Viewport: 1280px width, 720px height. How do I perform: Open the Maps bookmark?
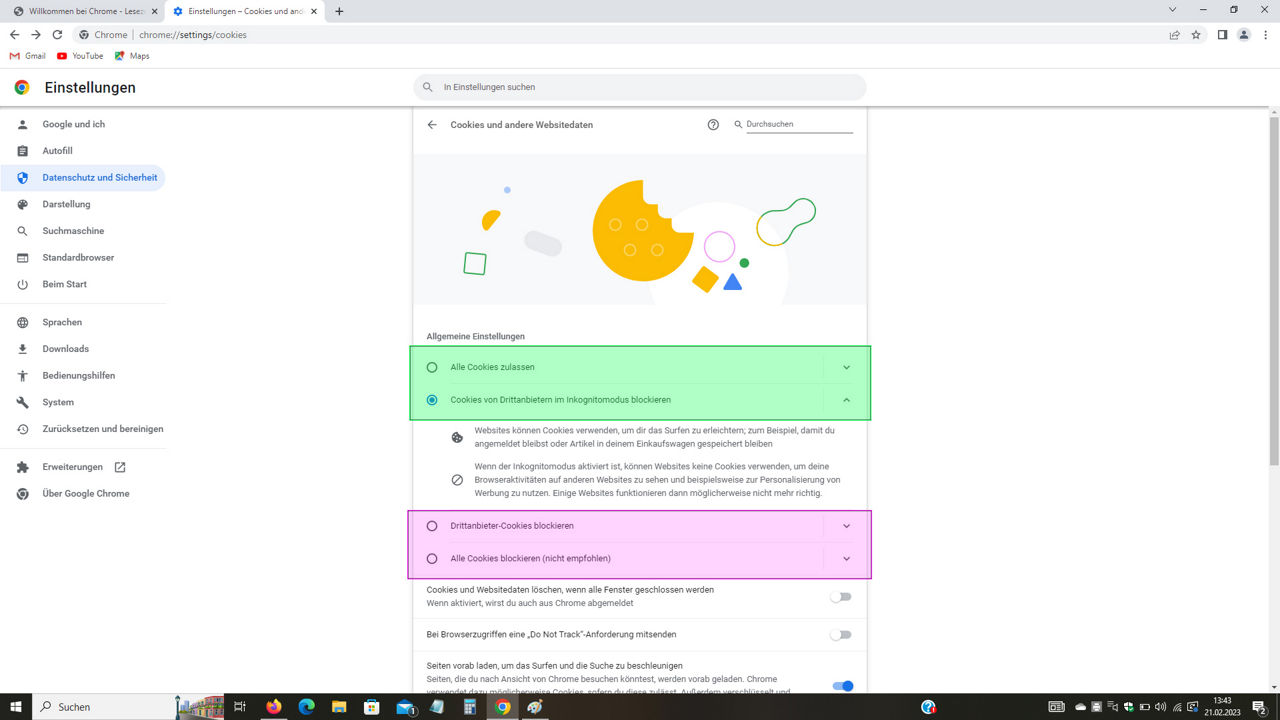click(132, 55)
